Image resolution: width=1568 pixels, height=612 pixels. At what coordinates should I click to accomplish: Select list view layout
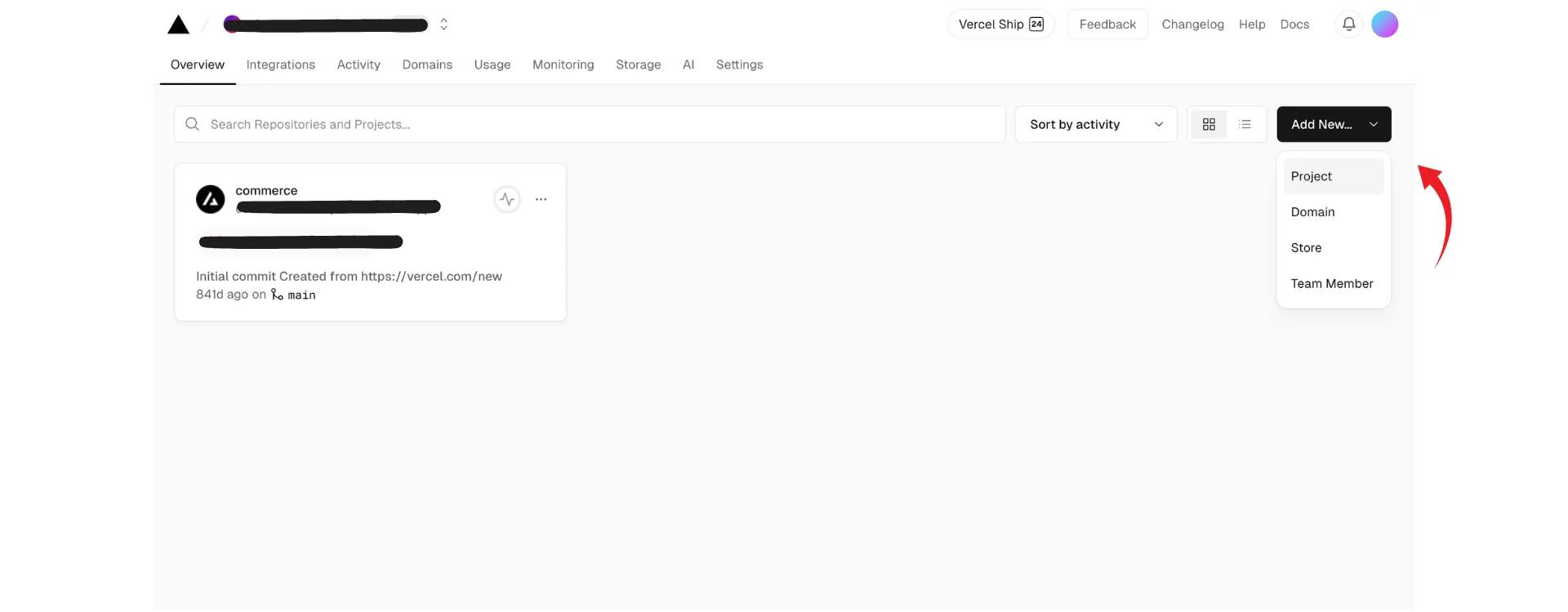point(1245,124)
